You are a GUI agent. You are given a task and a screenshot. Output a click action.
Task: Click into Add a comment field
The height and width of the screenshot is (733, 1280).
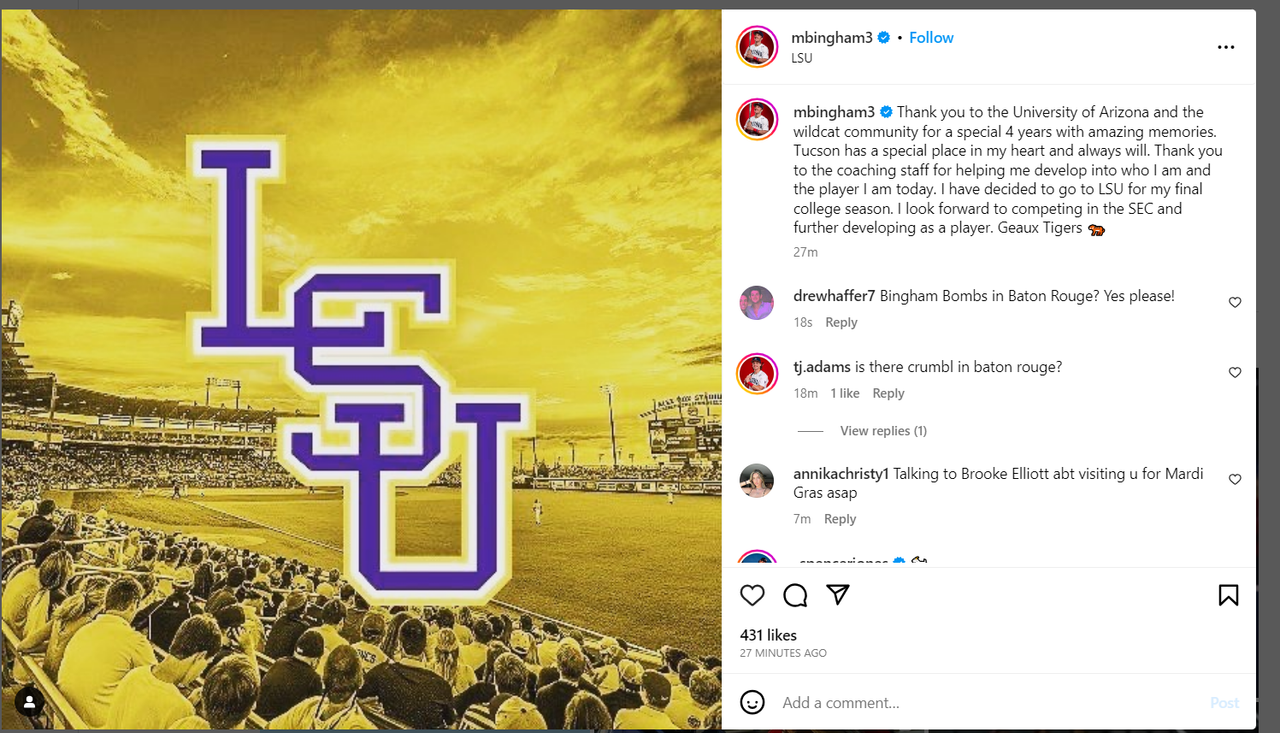coord(990,703)
